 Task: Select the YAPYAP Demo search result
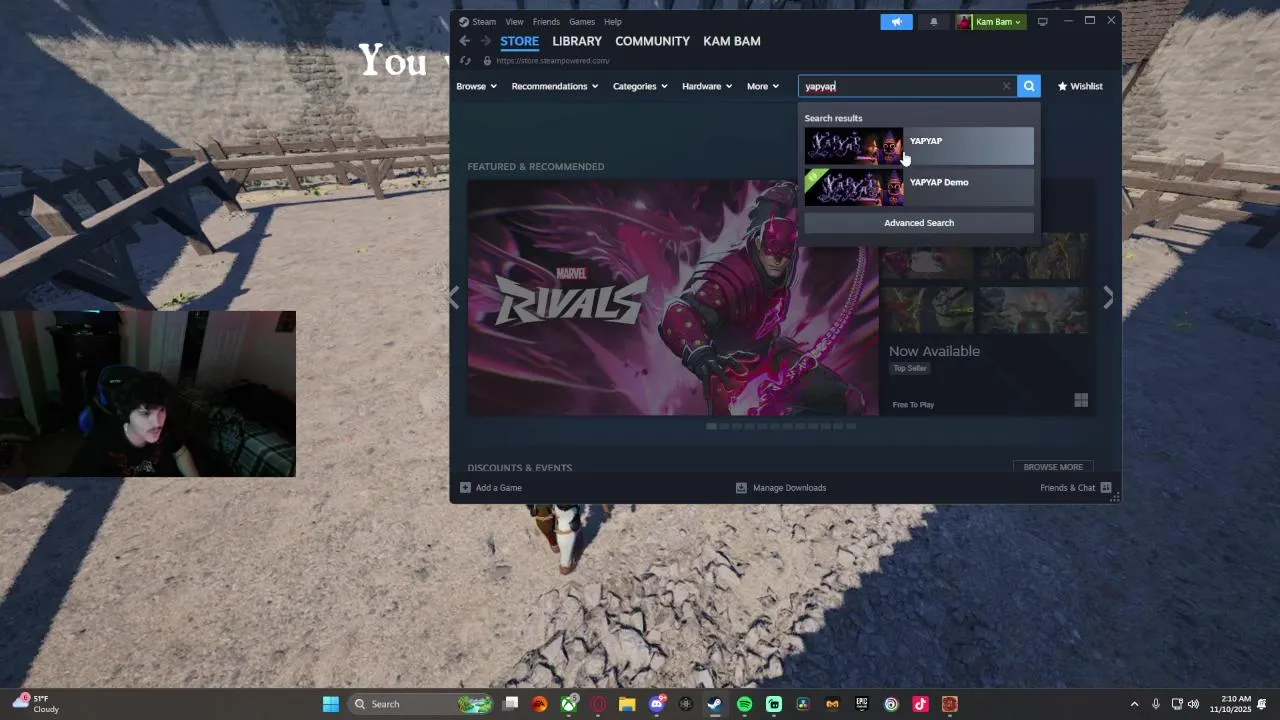coord(919,187)
